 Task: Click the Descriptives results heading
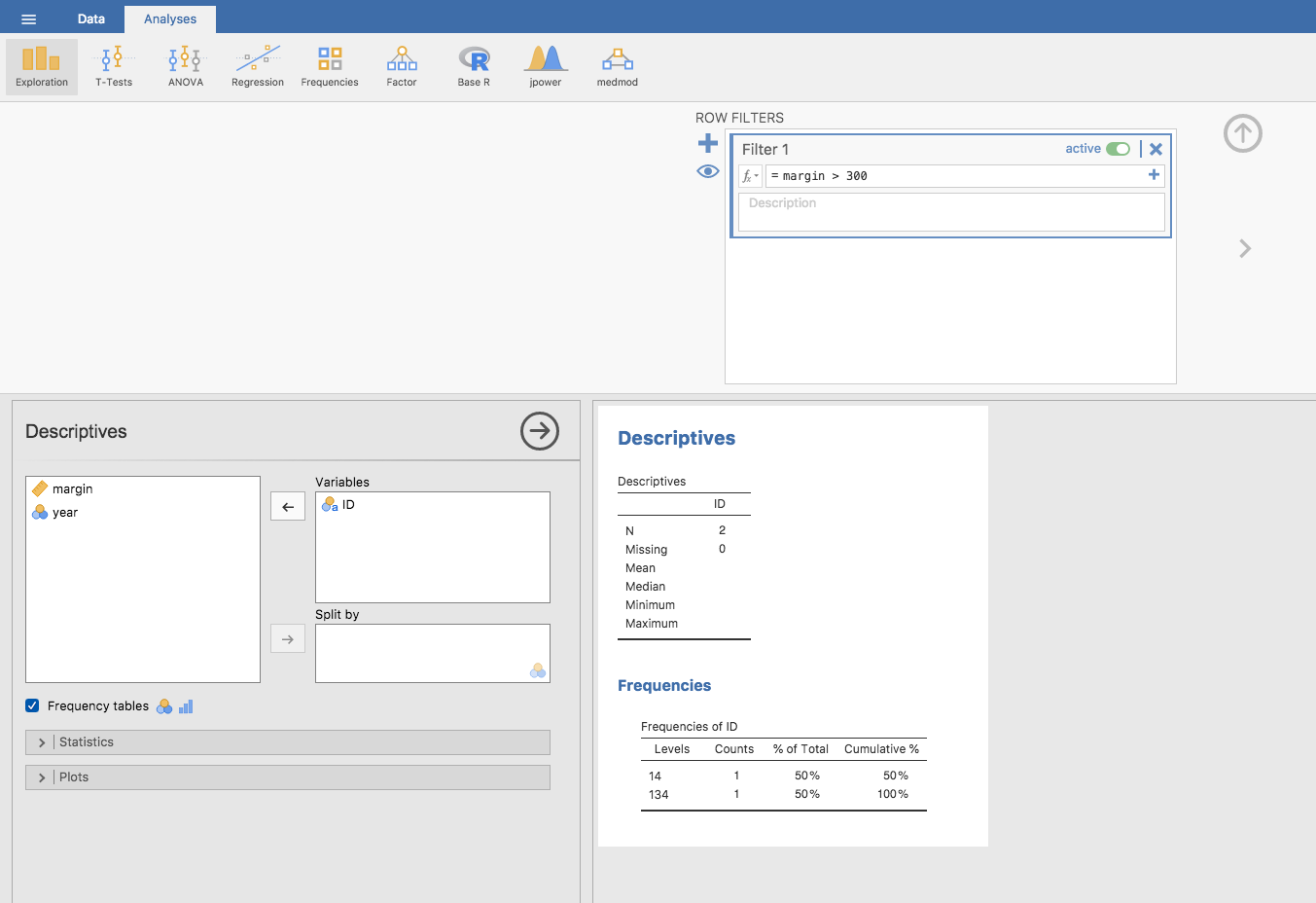677,438
